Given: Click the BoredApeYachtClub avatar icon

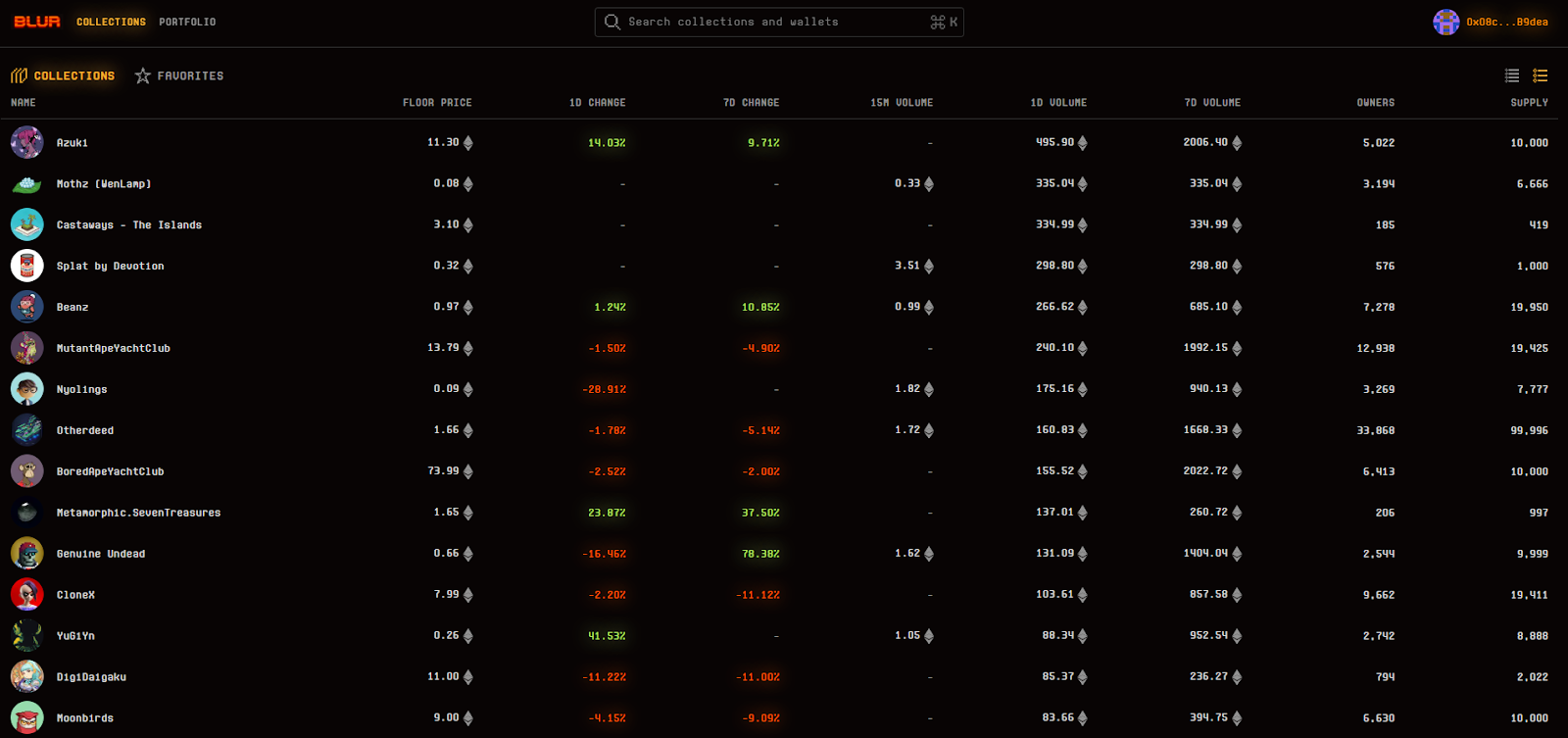Looking at the screenshot, I should click(26, 471).
